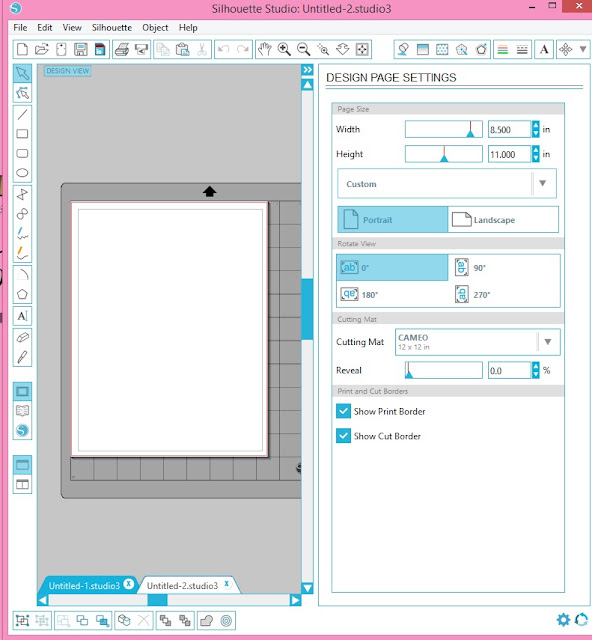Viewport: 592px width, 640px height.
Task: Open the Silhouette Online Store icon
Action: [x=22, y=430]
